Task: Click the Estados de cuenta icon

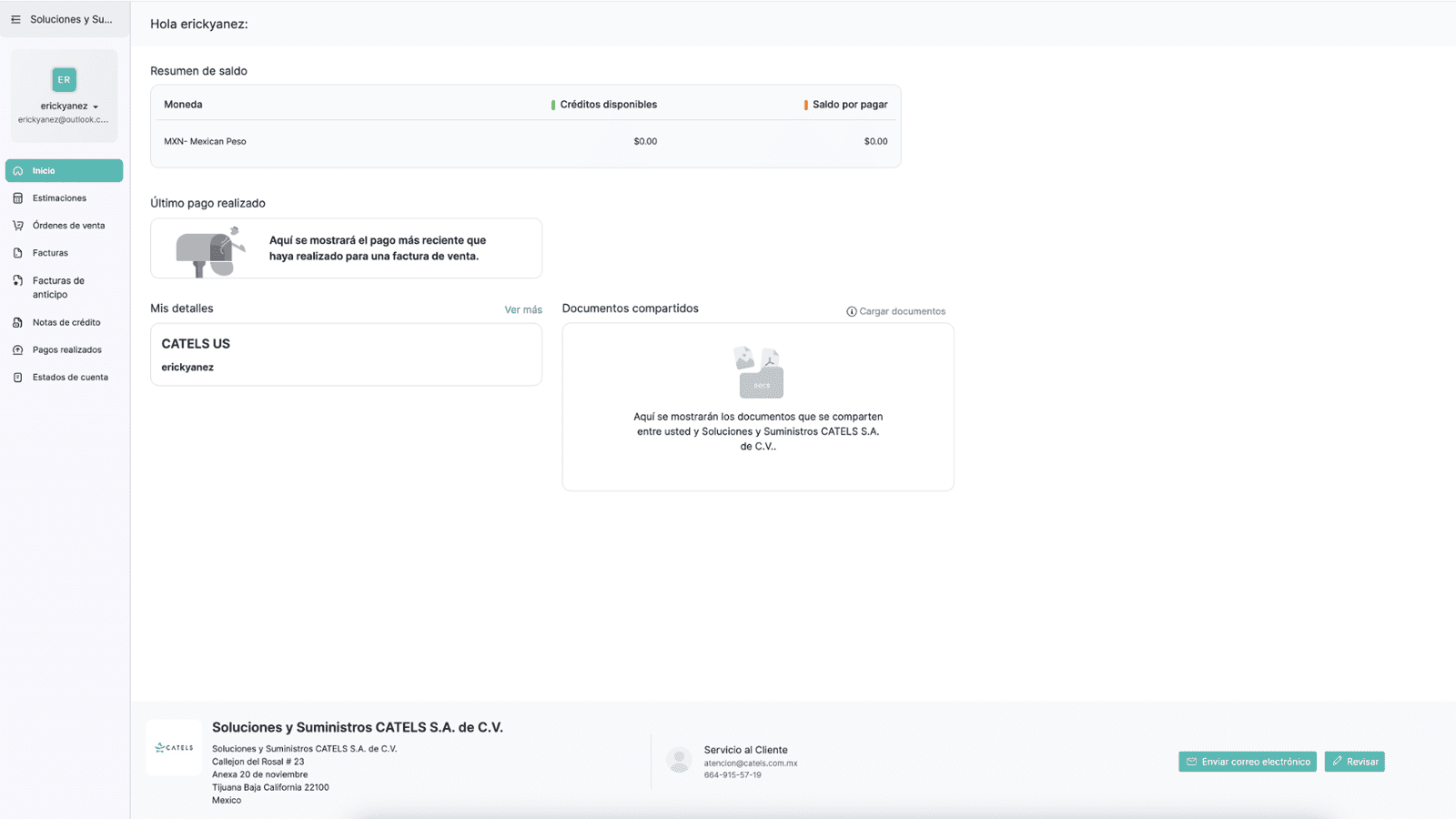Action: point(17,378)
